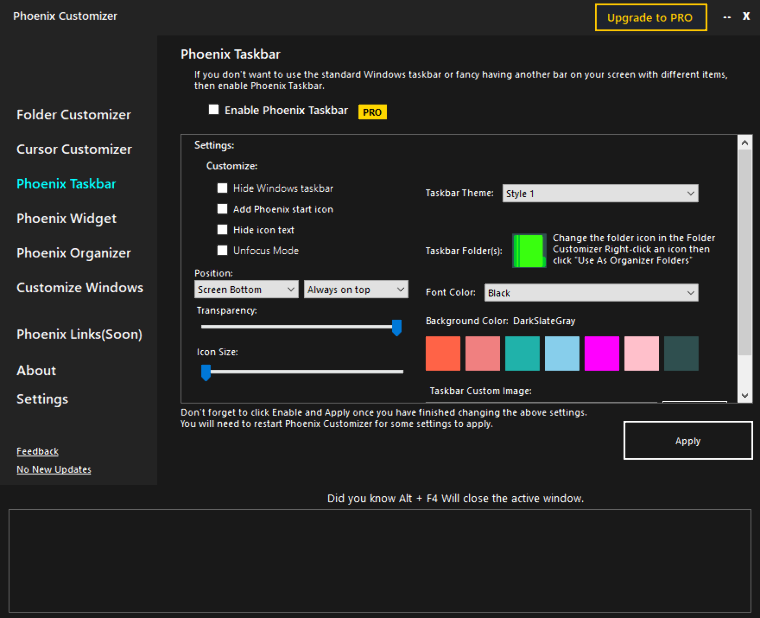Tick Add Phoenix start icon
This screenshot has width=760, height=618.
click(222, 209)
